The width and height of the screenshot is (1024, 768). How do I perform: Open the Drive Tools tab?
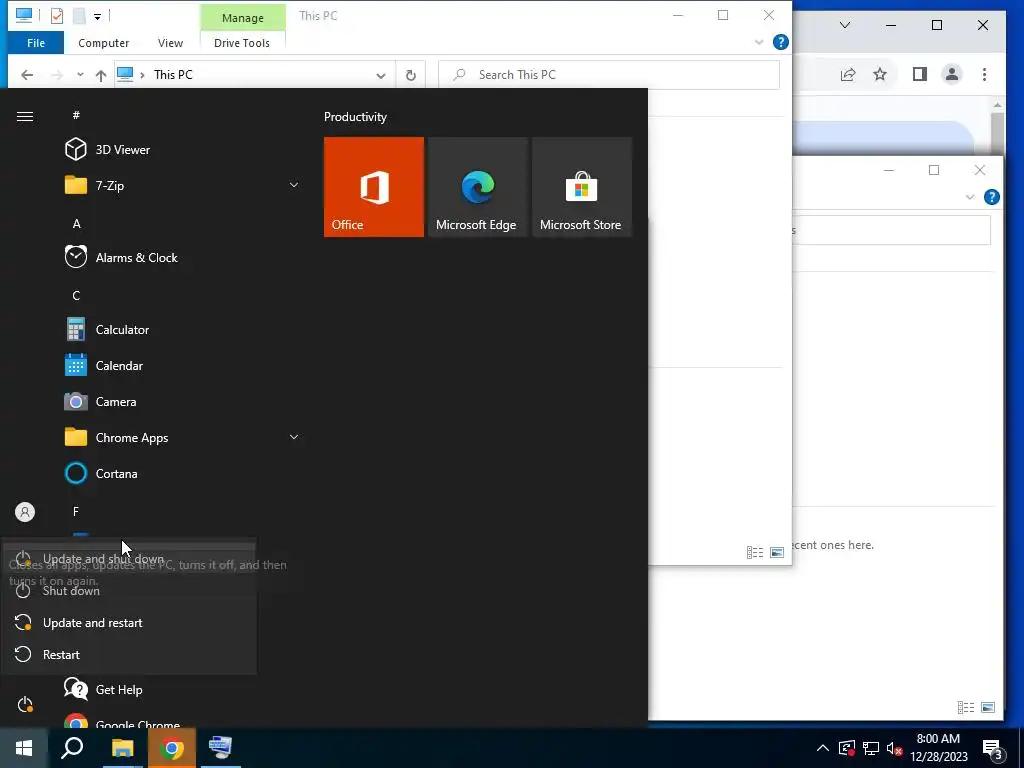click(x=242, y=43)
